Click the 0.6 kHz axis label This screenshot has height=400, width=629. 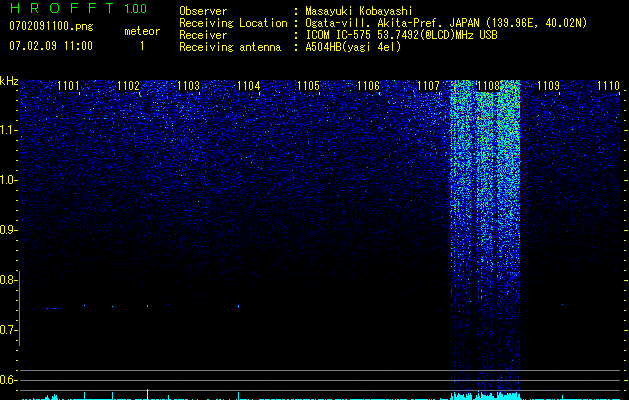pos(8,380)
